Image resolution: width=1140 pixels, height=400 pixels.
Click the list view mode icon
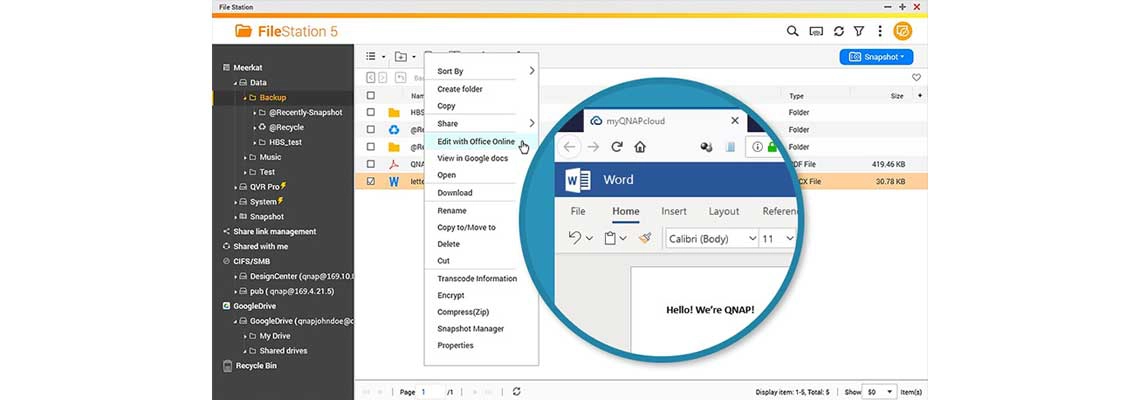pos(371,56)
